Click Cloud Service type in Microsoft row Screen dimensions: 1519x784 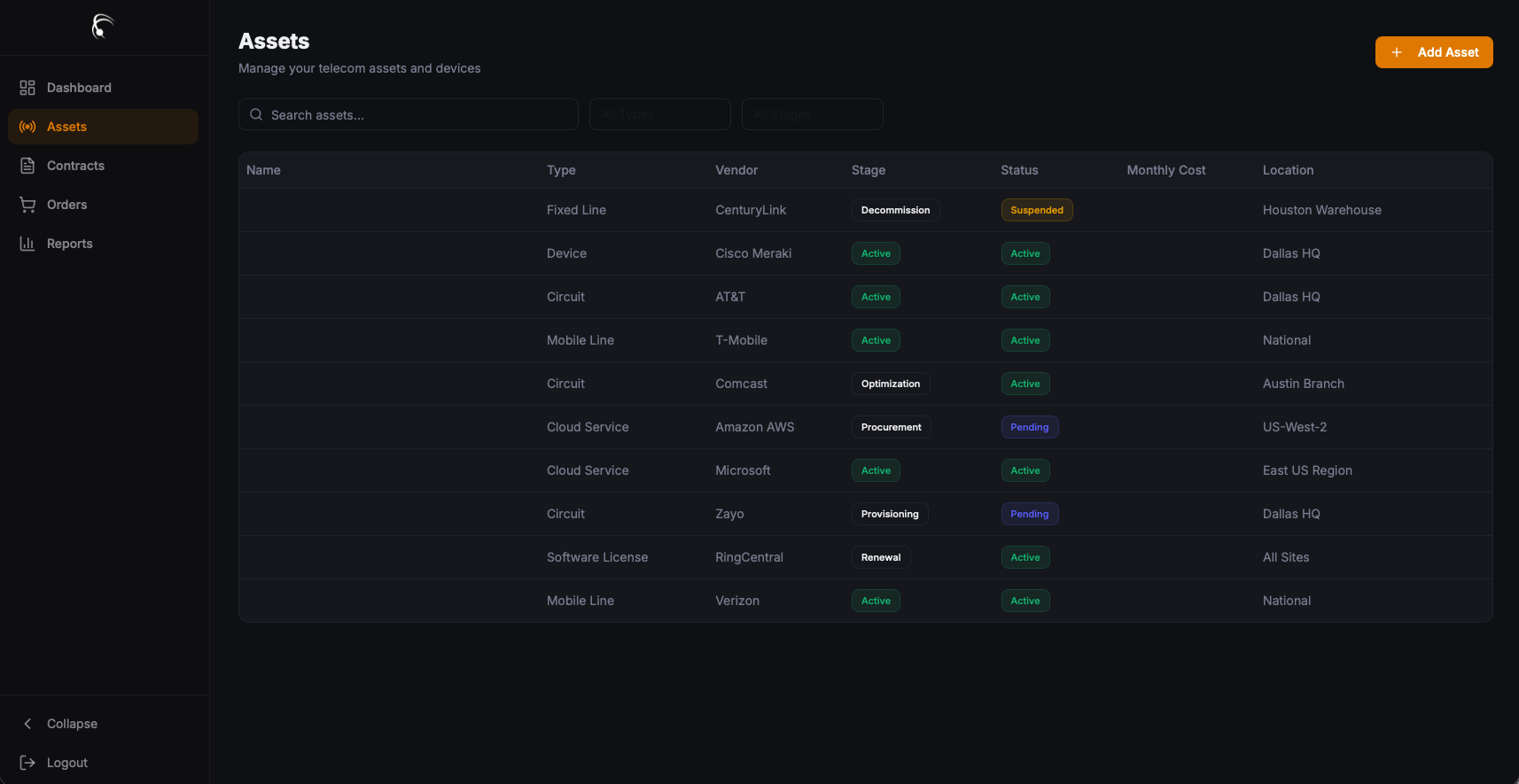coord(588,470)
